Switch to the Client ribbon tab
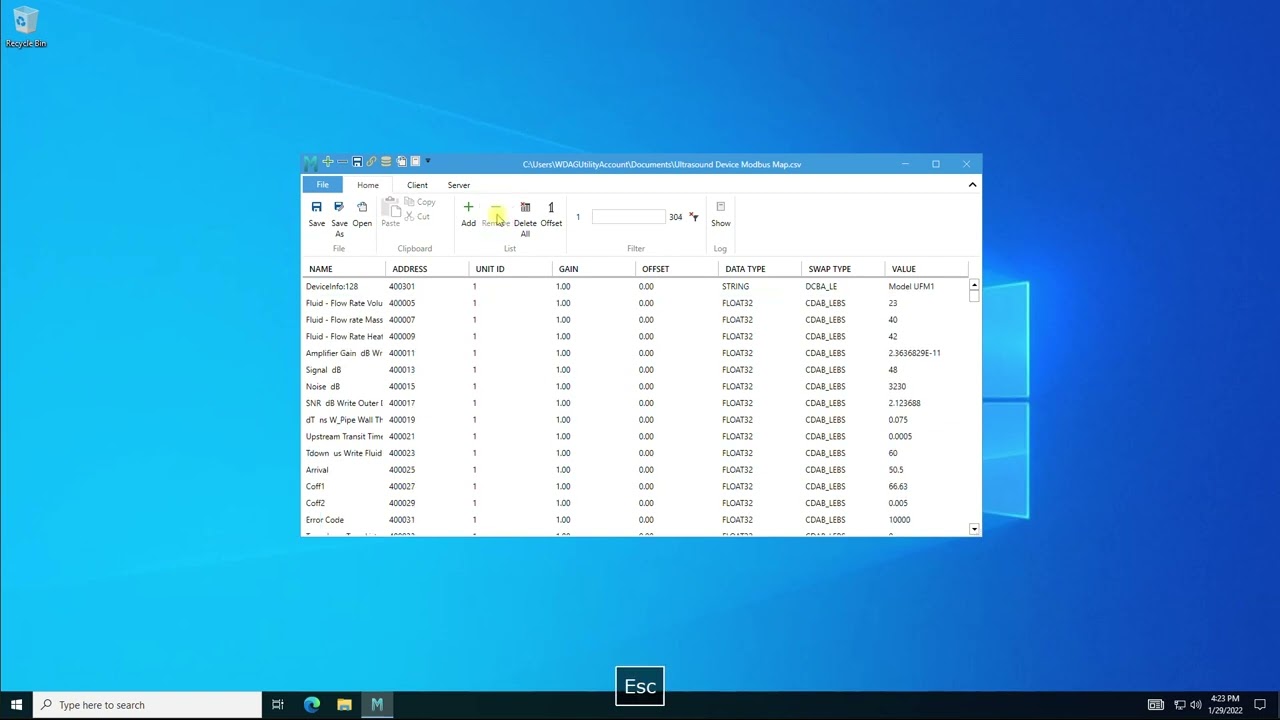The image size is (1280, 720). [417, 185]
